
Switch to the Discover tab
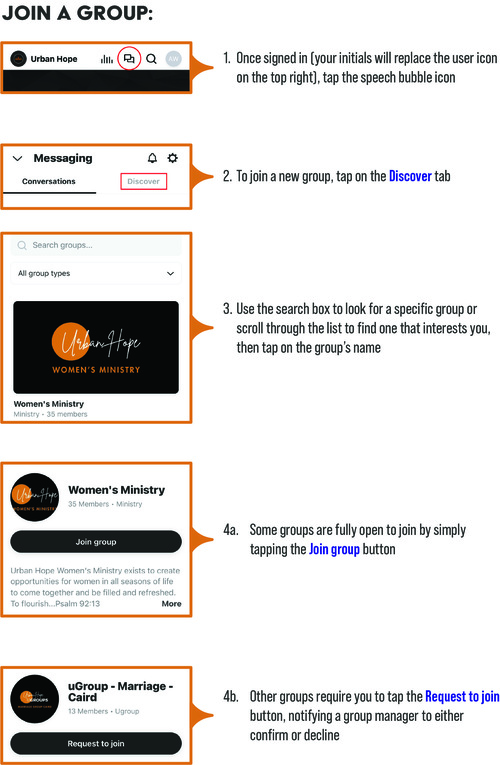143,181
